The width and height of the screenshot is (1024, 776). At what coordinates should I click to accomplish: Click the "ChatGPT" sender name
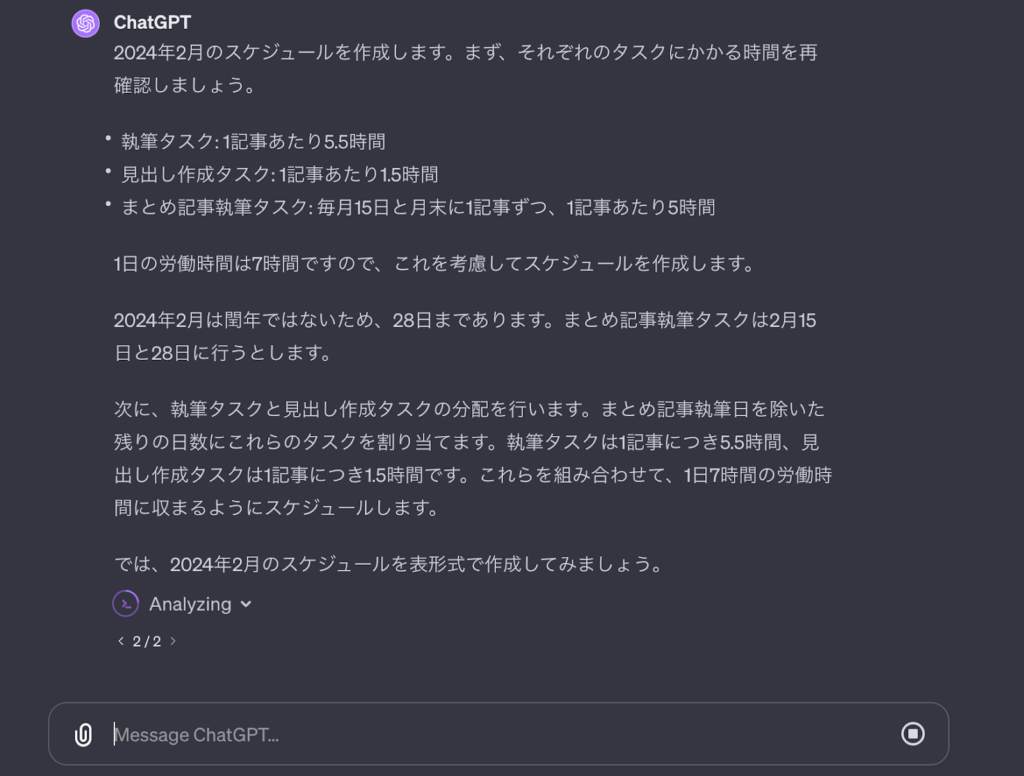click(152, 22)
